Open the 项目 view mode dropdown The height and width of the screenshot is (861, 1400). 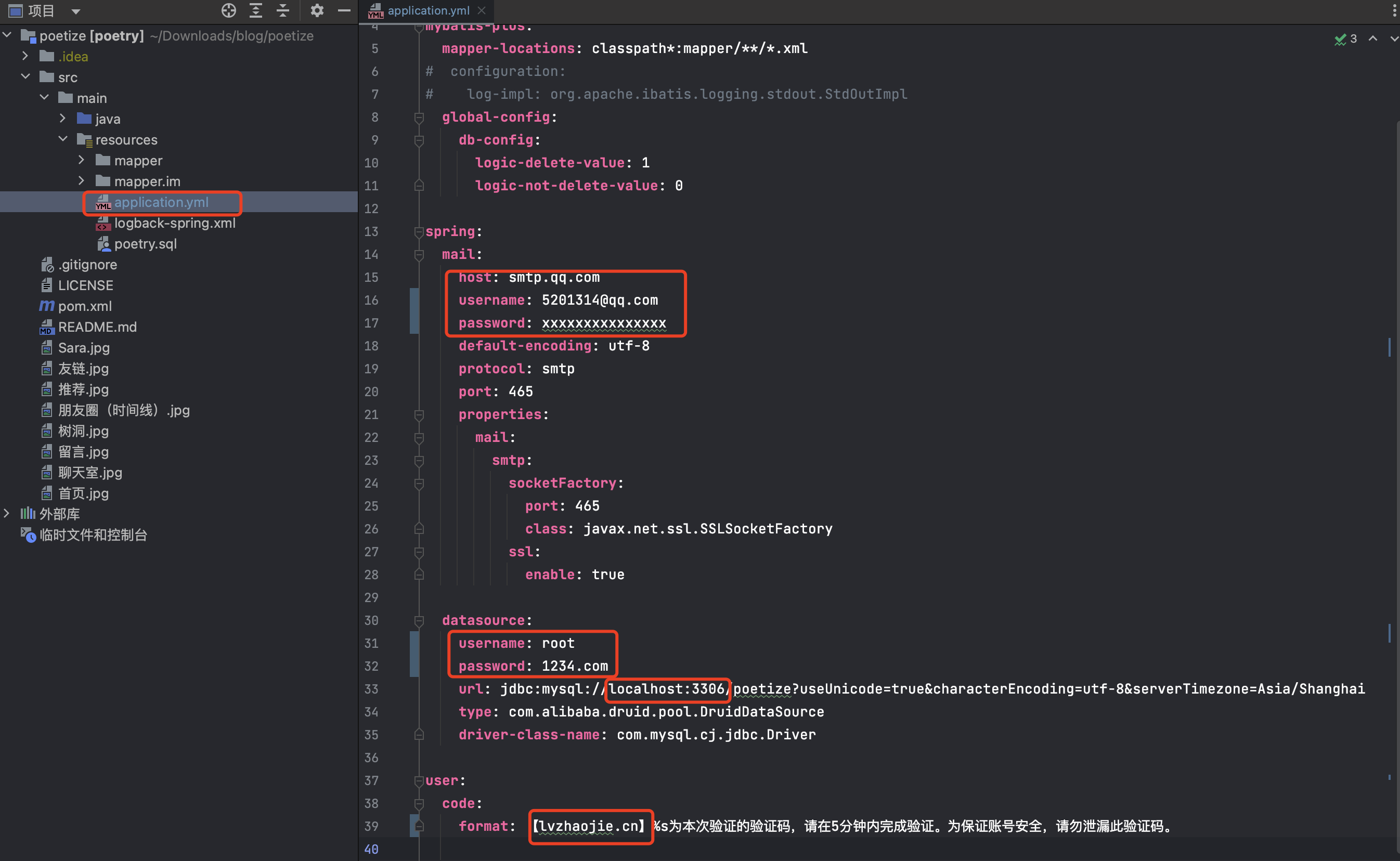click(x=76, y=11)
